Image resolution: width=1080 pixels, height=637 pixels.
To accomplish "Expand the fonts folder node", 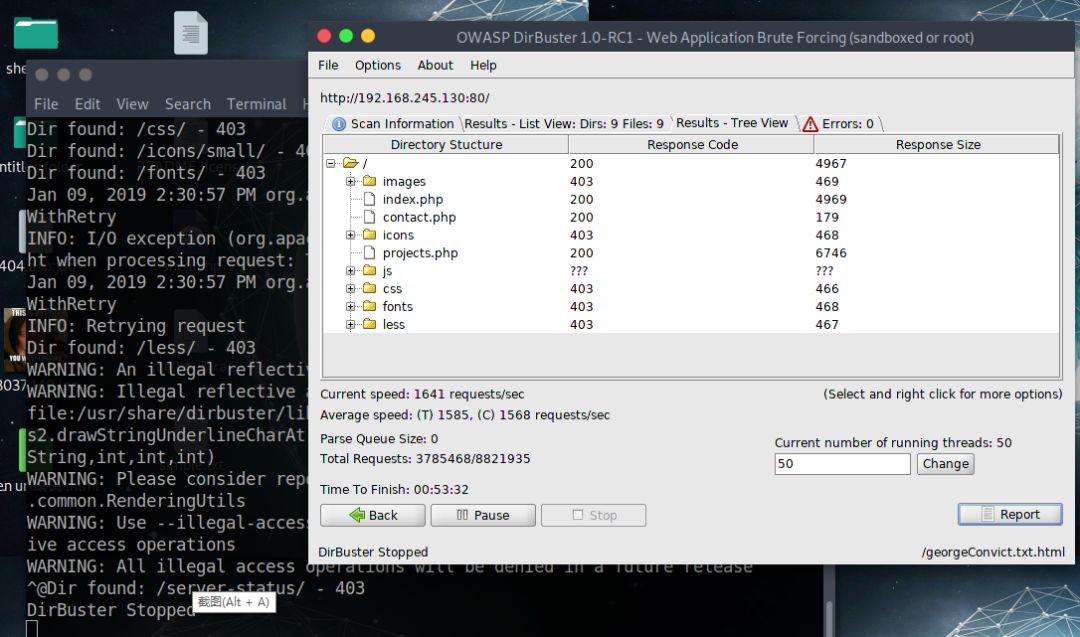I will coord(351,306).
